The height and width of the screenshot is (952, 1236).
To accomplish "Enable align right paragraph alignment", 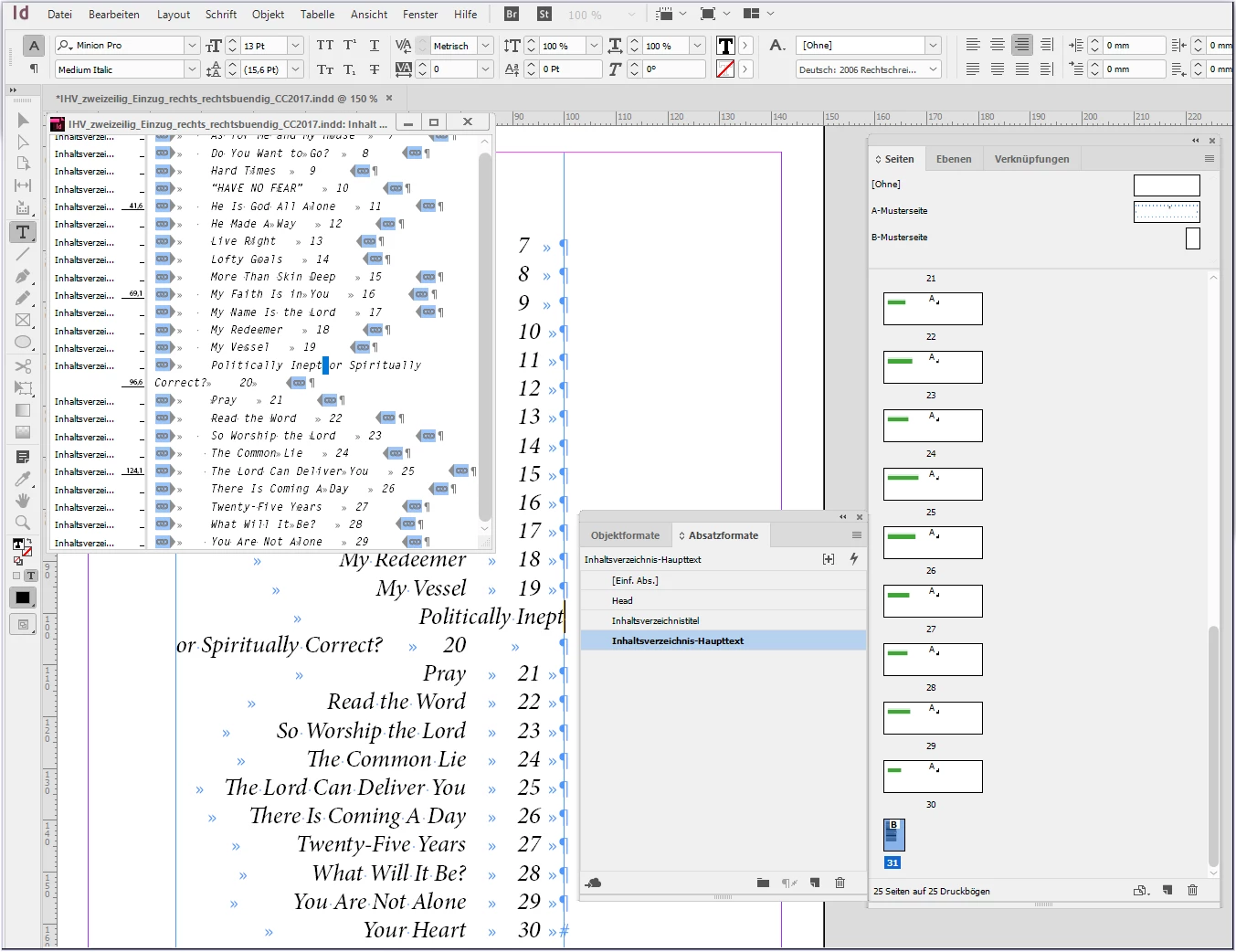I will (1022, 45).
